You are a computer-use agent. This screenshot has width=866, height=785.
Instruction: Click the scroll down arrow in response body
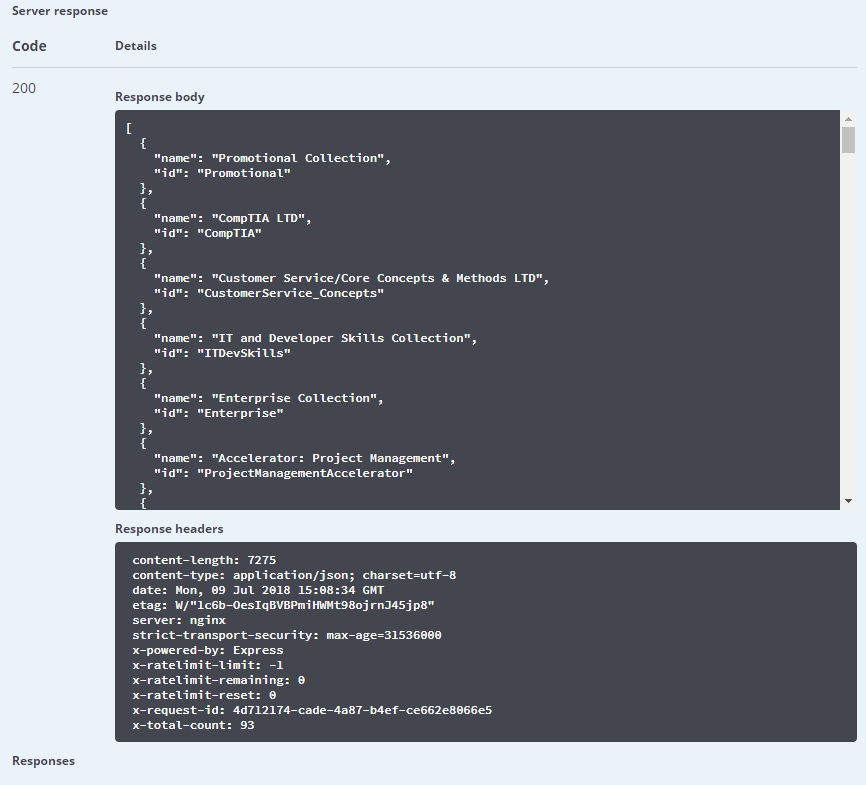tap(848, 501)
